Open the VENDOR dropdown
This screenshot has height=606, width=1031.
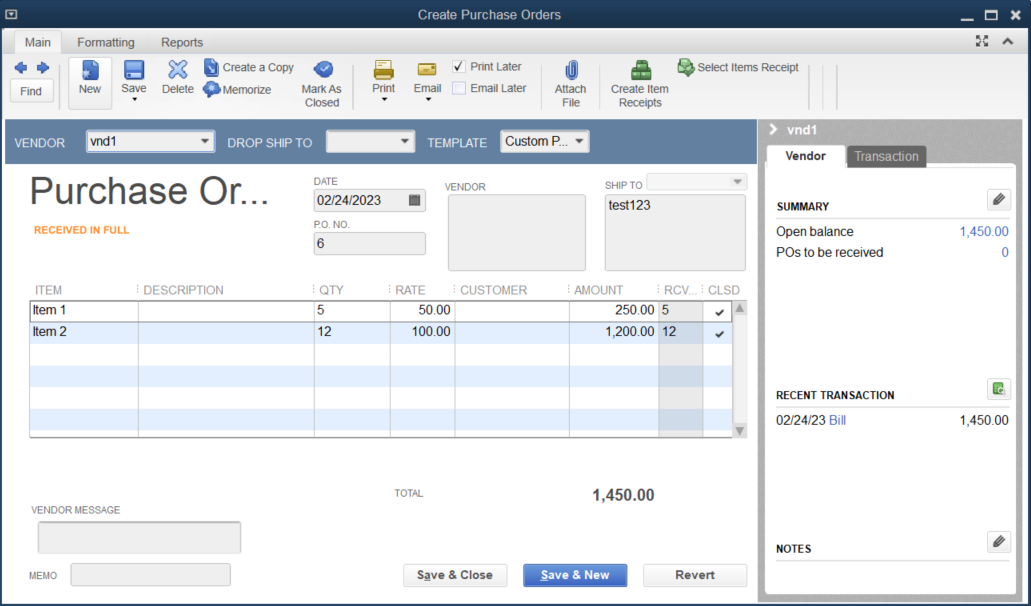point(206,141)
